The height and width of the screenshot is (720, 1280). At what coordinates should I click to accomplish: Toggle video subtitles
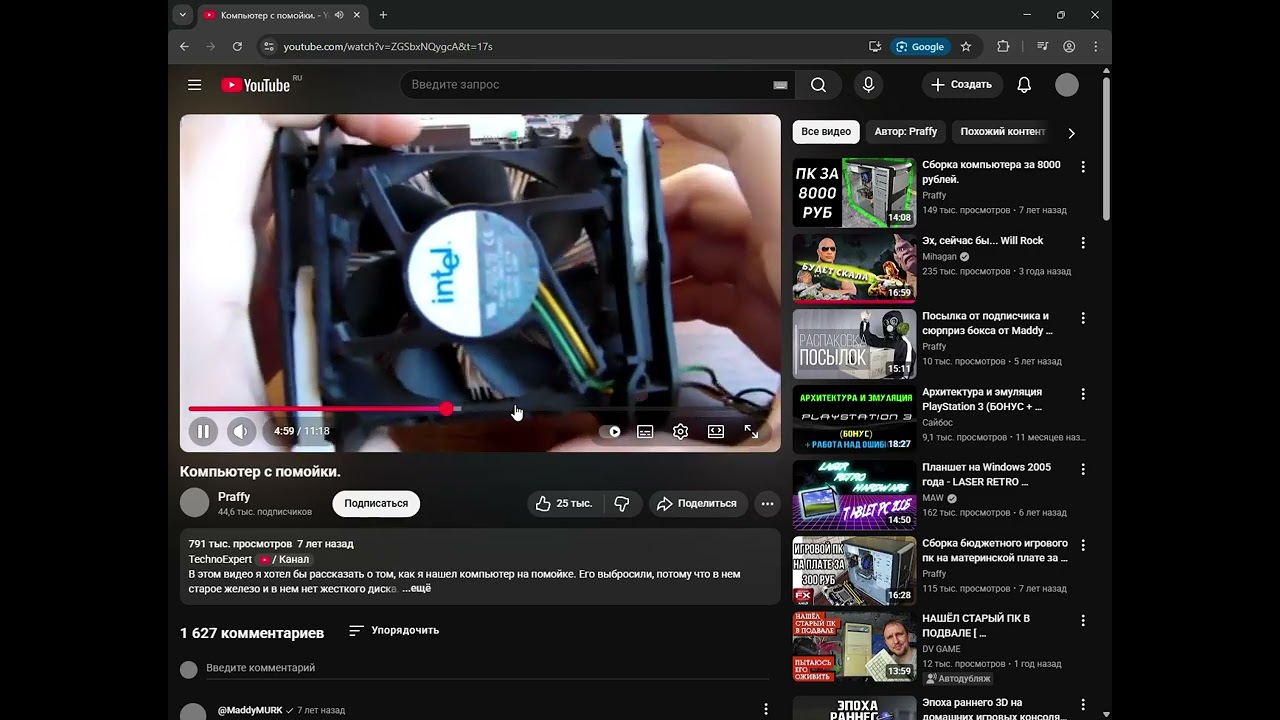pos(645,431)
